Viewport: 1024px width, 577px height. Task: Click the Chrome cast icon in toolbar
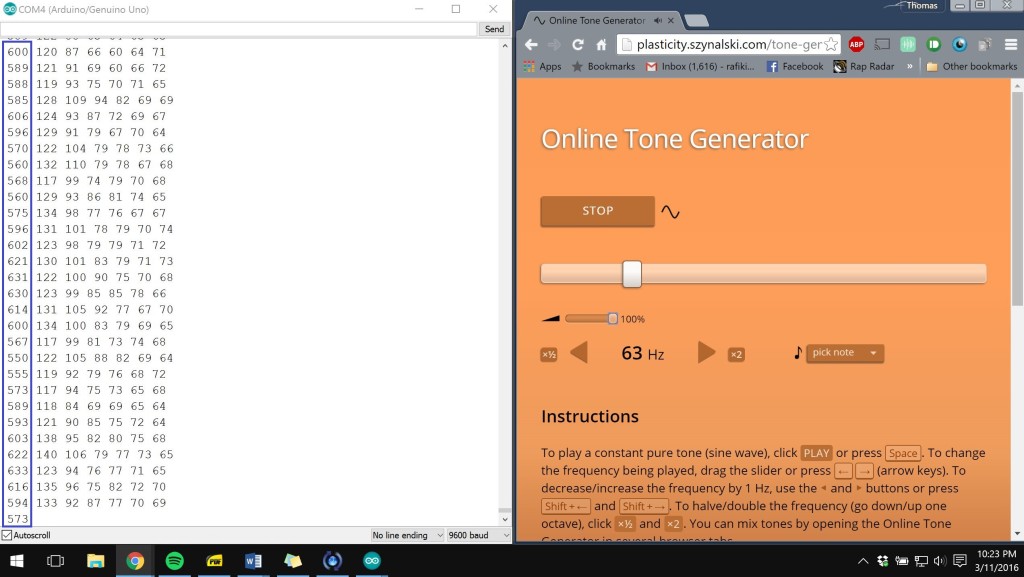pos(882,45)
